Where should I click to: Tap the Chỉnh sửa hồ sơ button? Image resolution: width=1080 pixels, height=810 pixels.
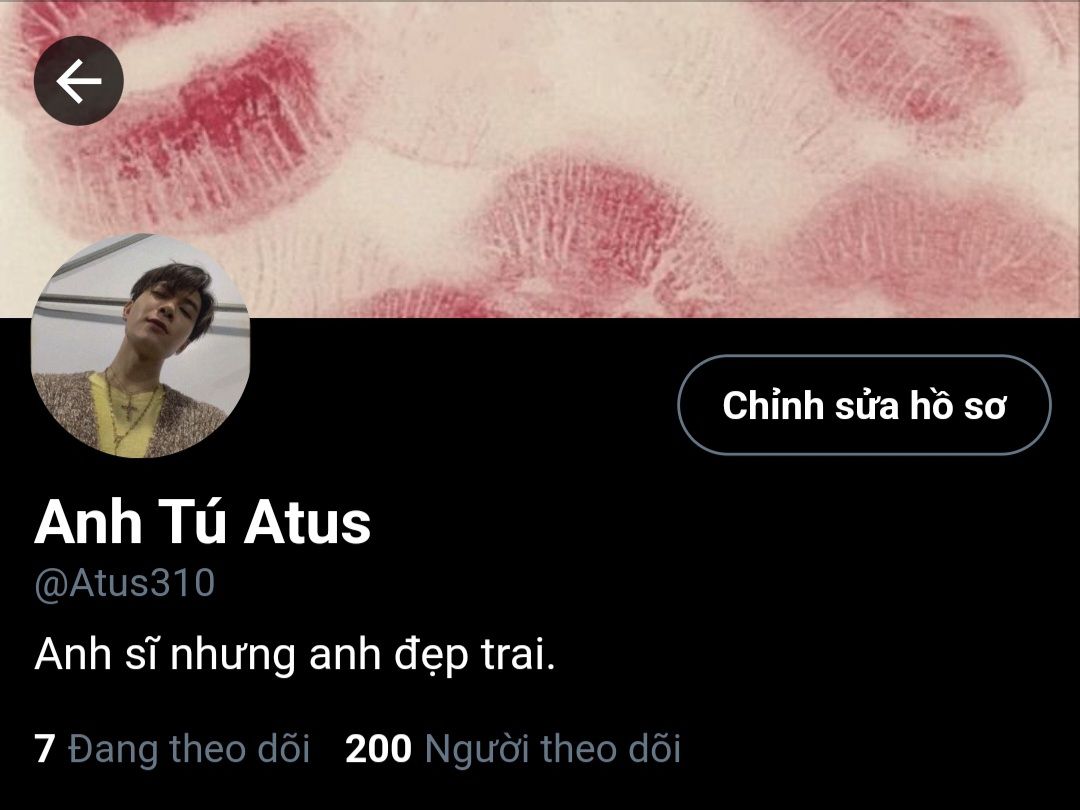click(864, 405)
